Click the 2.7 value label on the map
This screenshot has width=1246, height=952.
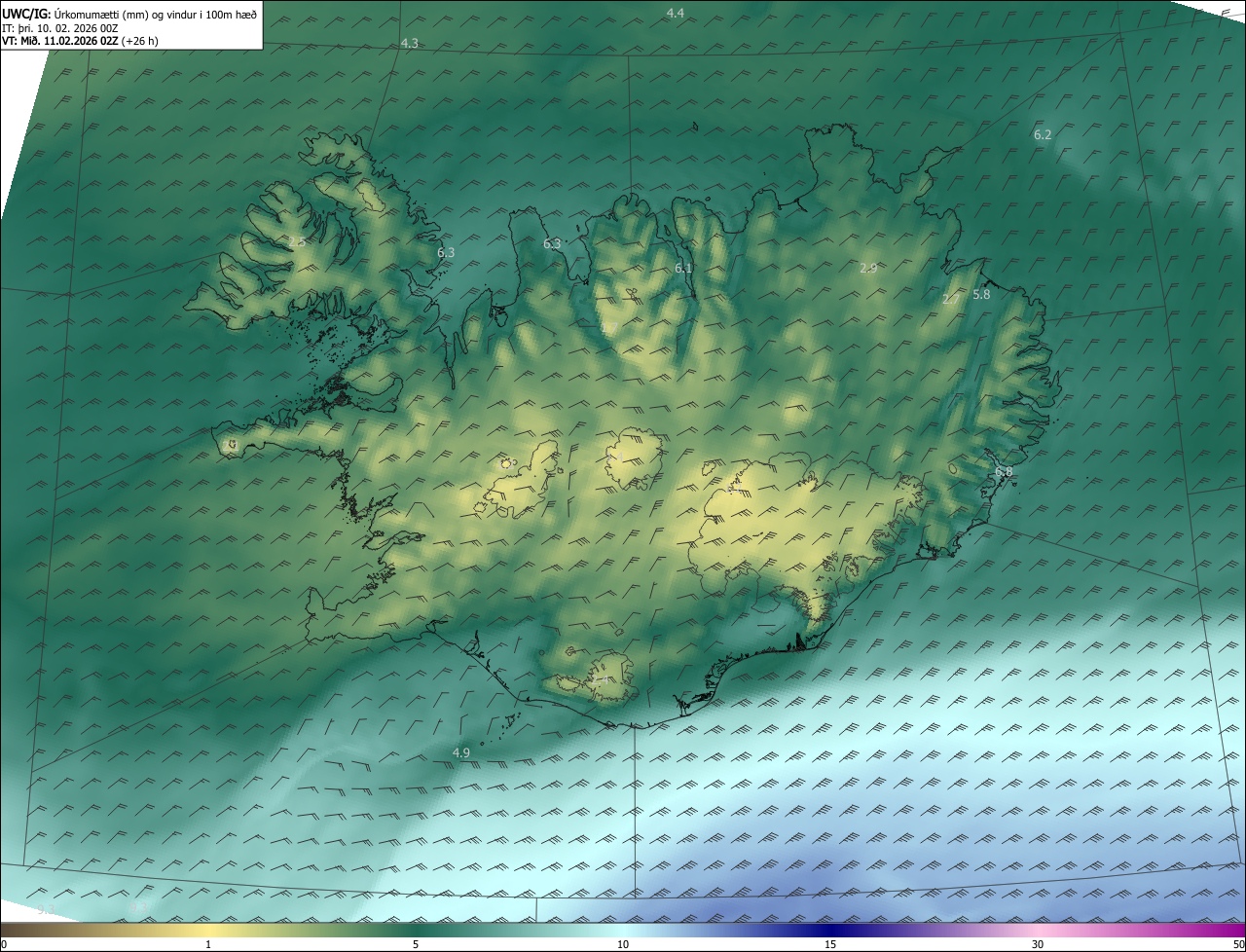point(950,300)
